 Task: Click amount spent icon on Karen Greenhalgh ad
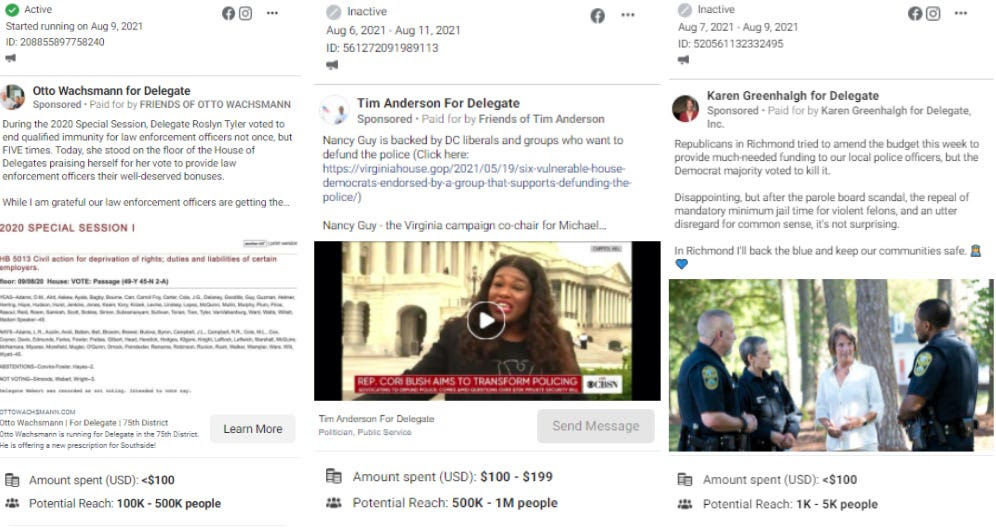(685, 479)
